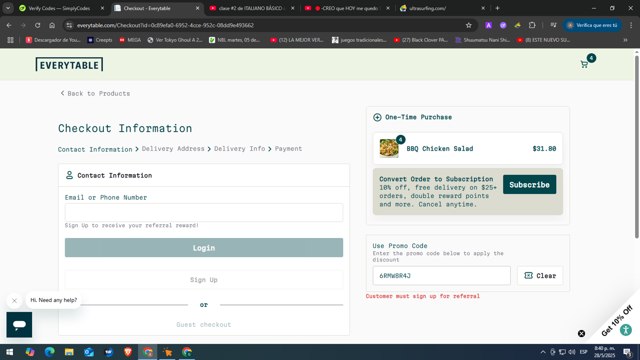Screen dimensions: 640x360
Task: Click the purple 'A' extension icon
Action: point(488,25)
